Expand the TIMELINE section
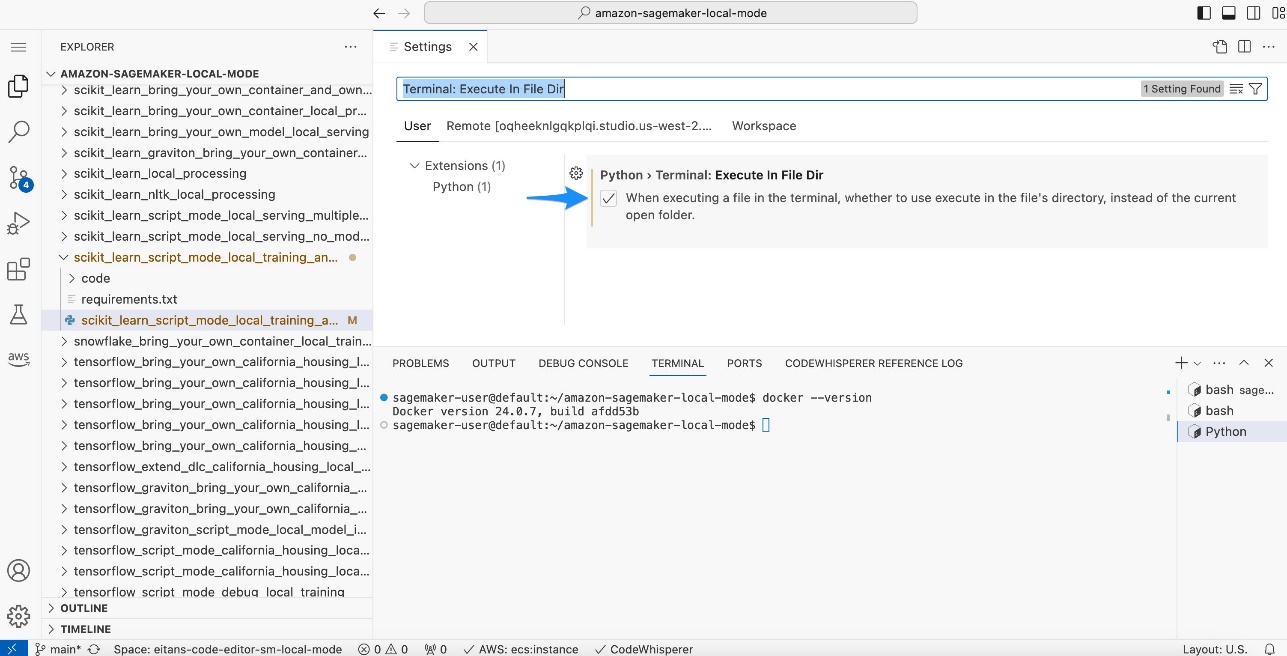The width and height of the screenshot is (1287, 656). click(206, 629)
